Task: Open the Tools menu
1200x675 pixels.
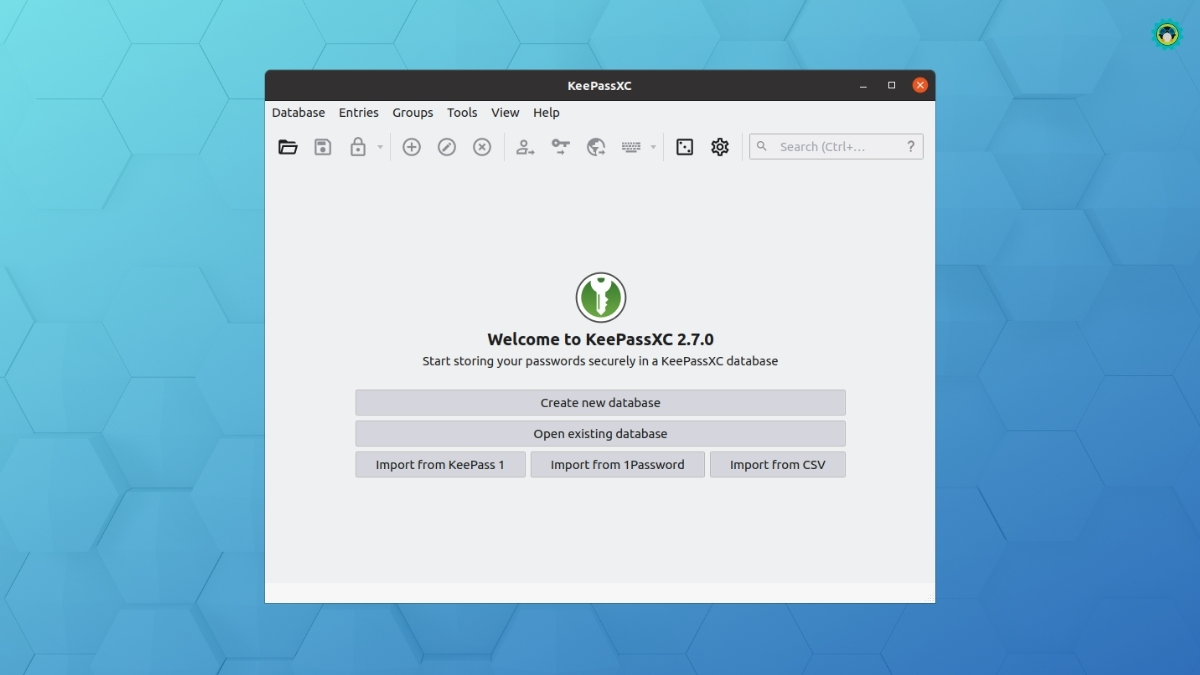Action: coord(462,113)
